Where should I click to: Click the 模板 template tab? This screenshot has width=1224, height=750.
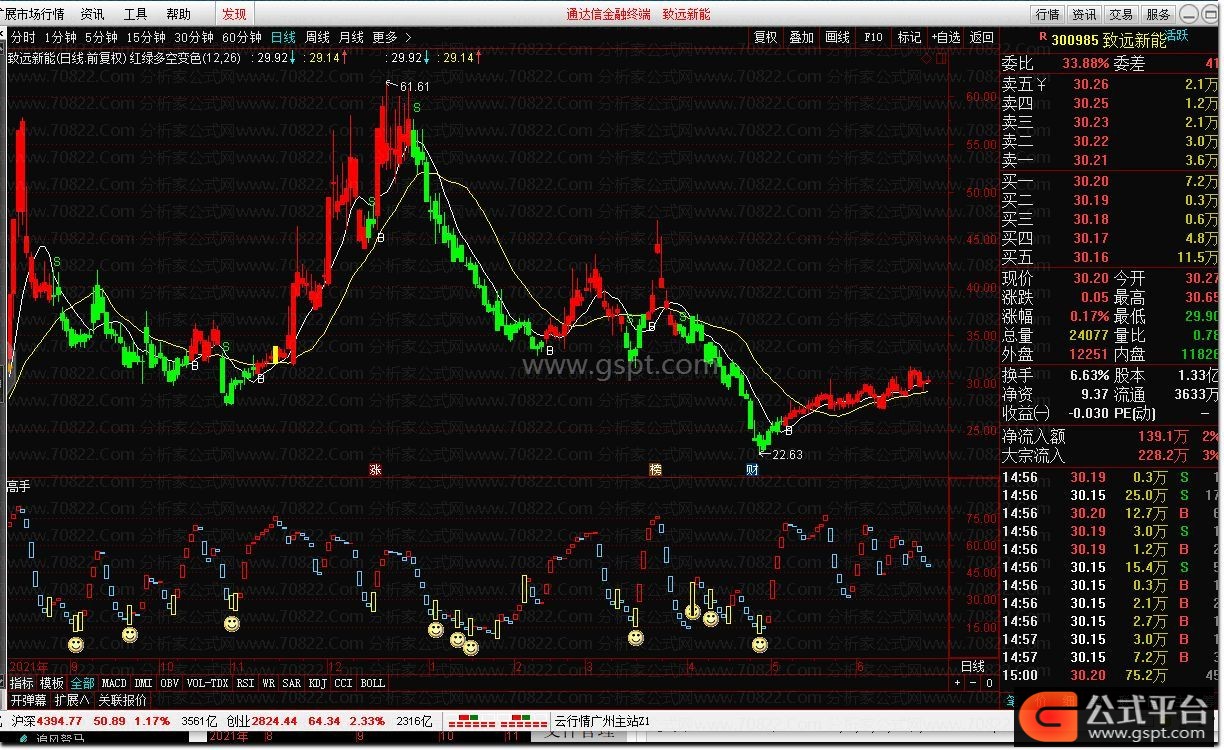click(x=52, y=683)
